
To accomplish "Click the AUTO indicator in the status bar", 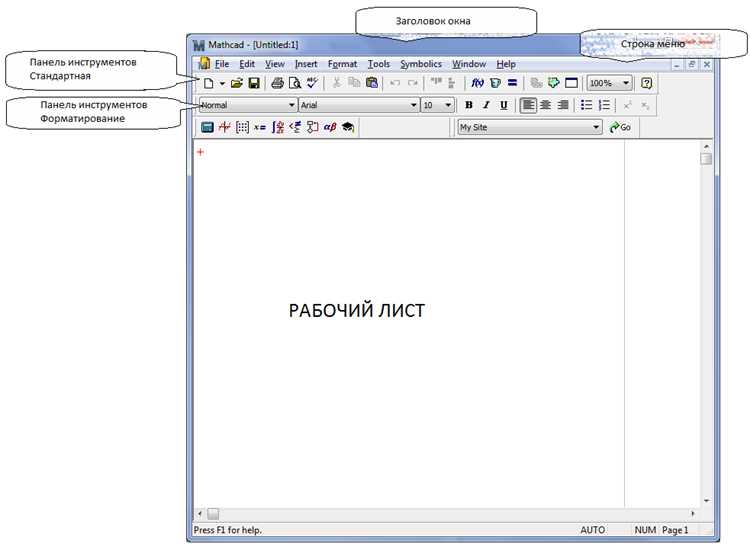I will pyautogui.click(x=593, y=530).
